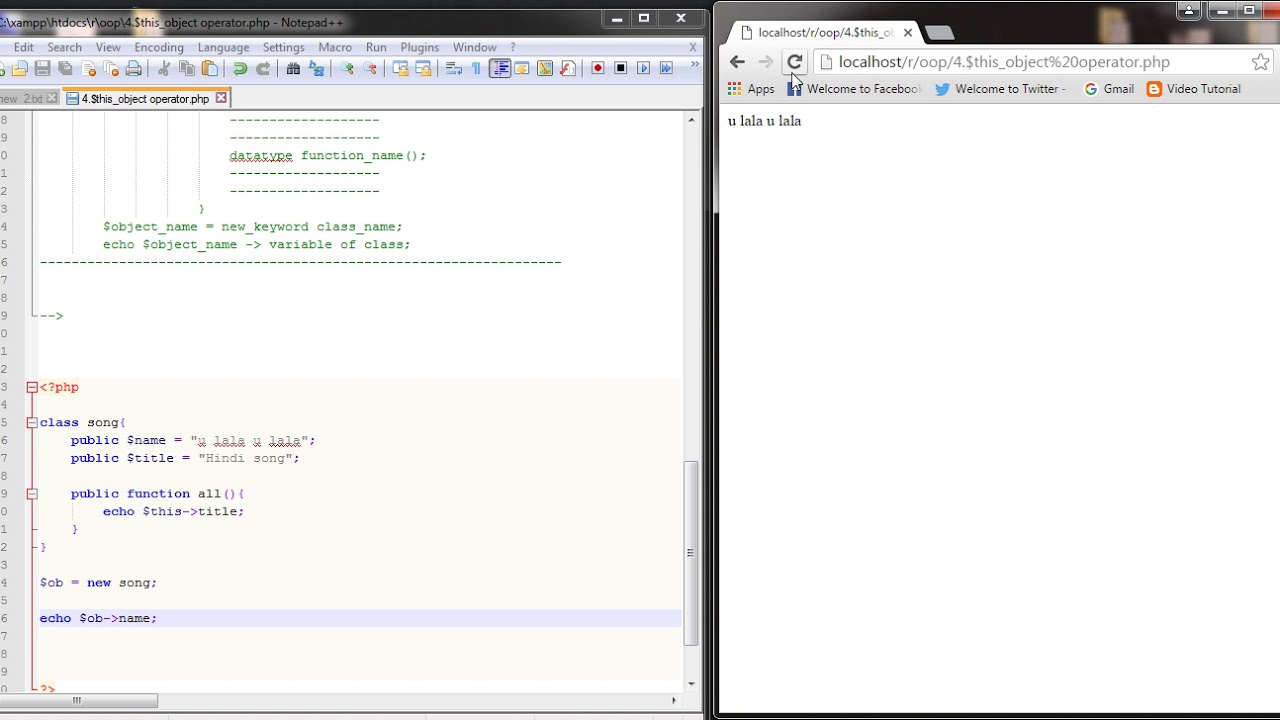Open the Language menu
Image resolution: width=1280 pixels, height=720 pixels.
[223, 47]
